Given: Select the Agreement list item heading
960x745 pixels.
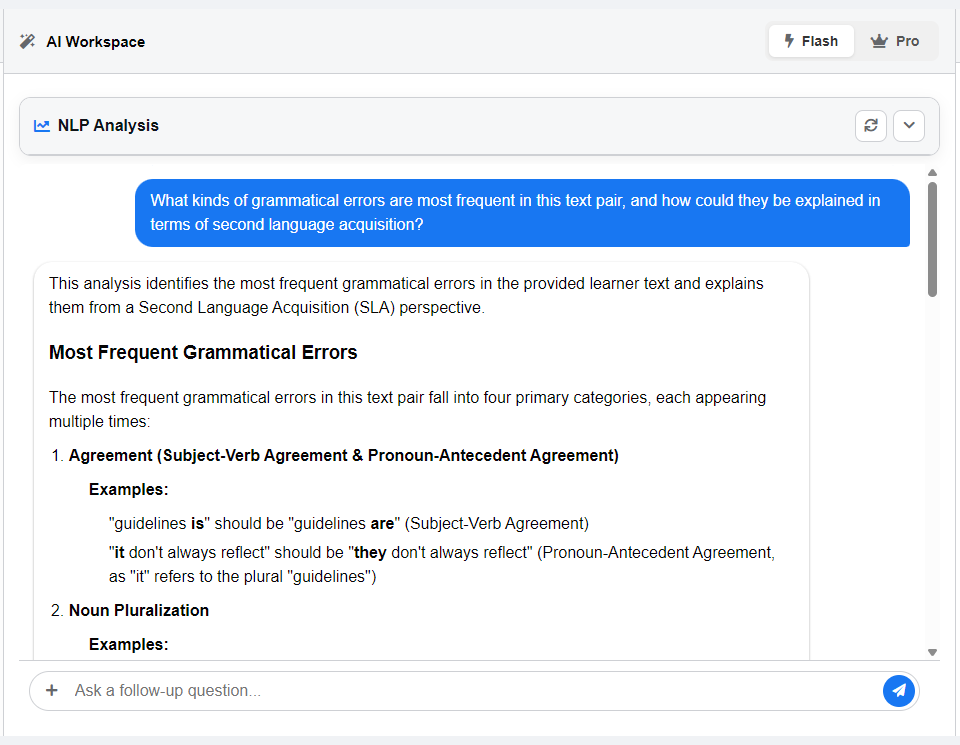Looking at the screenshot, I should click(x=343, y=456).
